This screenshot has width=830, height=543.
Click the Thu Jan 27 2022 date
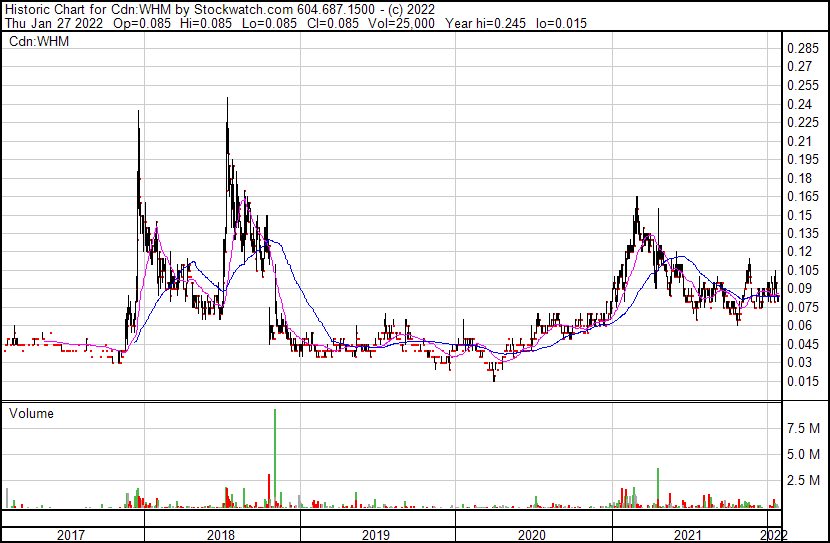coord(50,24)
